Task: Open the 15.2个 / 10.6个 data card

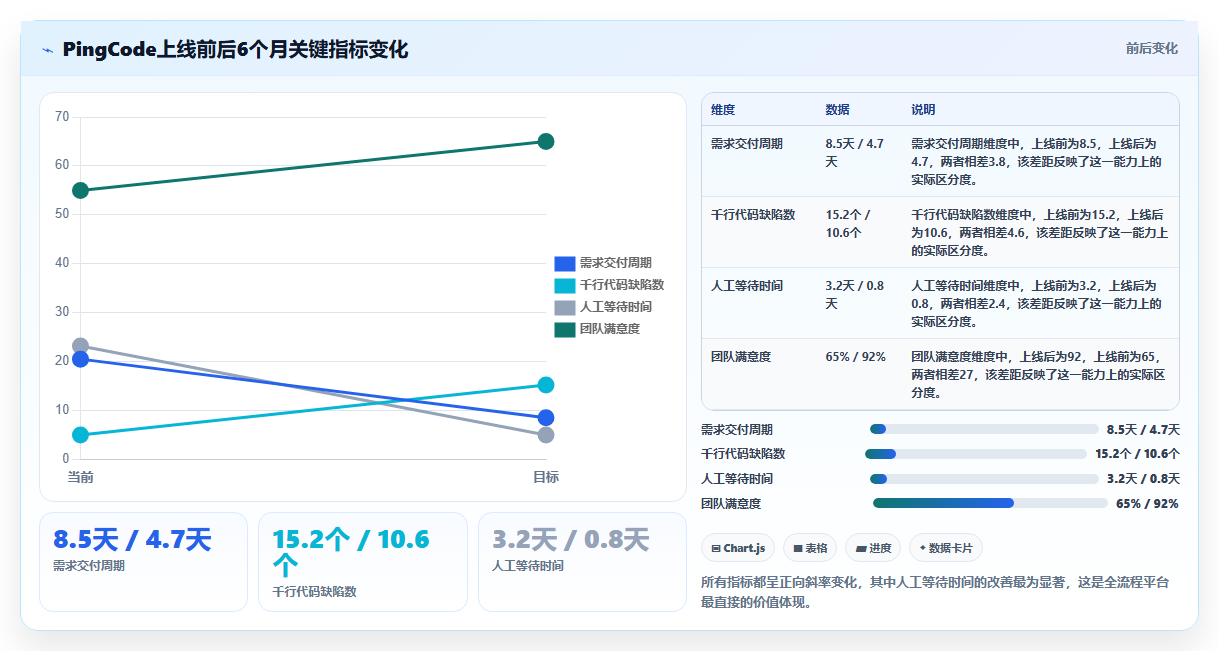Action: pyautogui.click(x=362, y=561)
